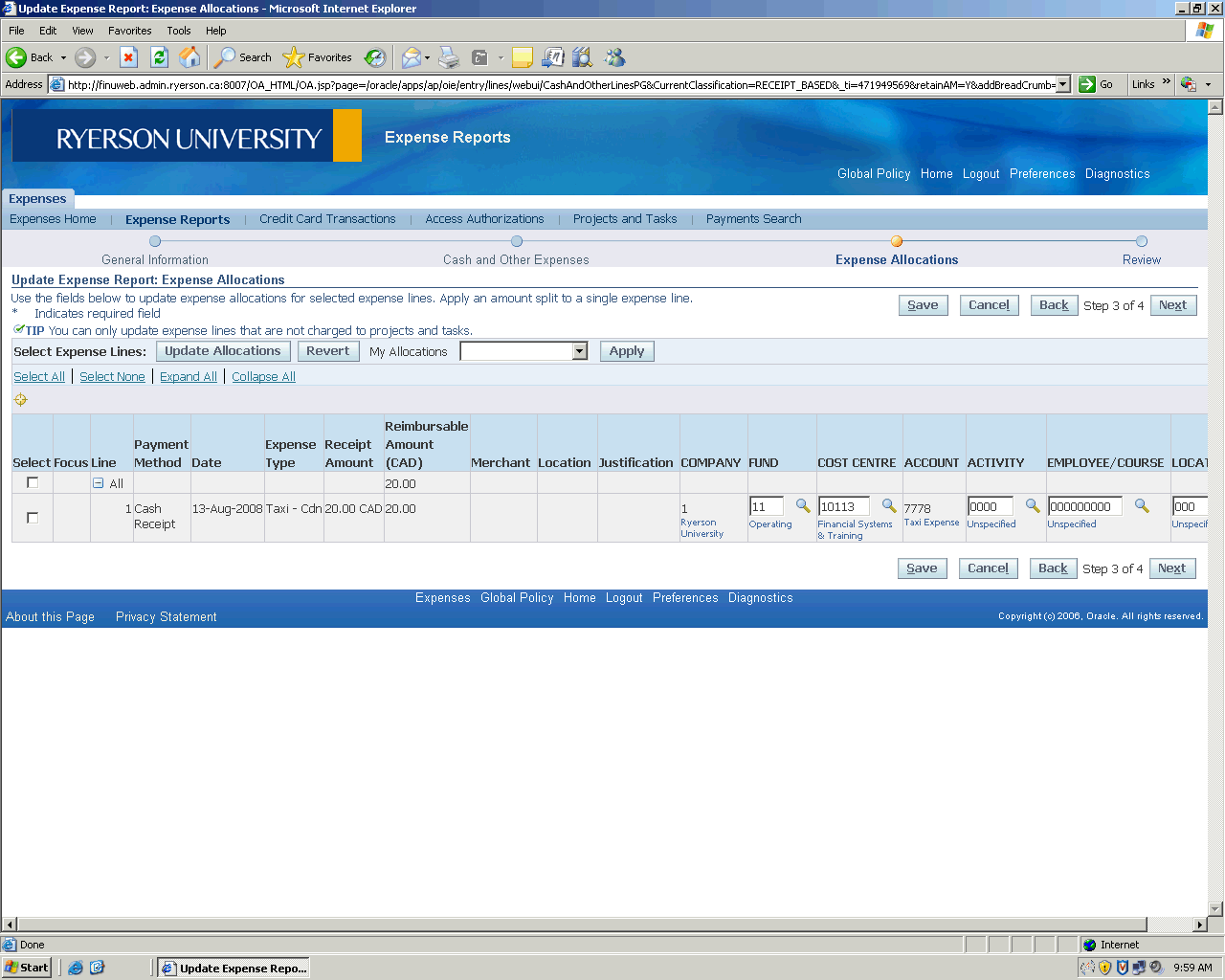Click the browser Stop toolbar icon
This screenshot has height=980, width=1225.
[x=129, y=57]
